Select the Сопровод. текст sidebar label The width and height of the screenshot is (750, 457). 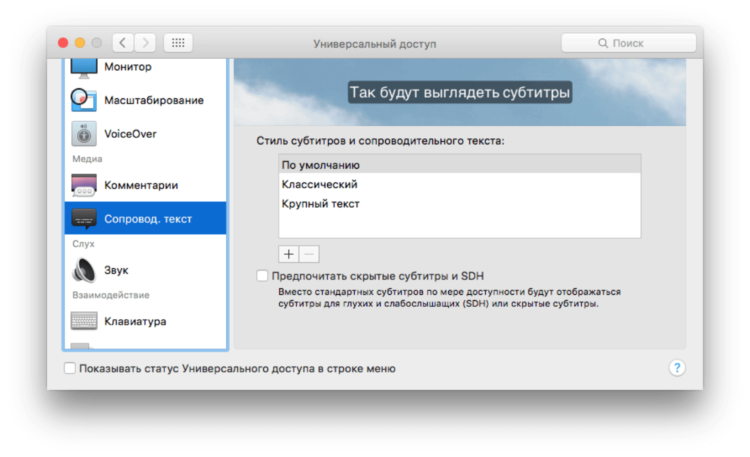[x=148, y=219]
